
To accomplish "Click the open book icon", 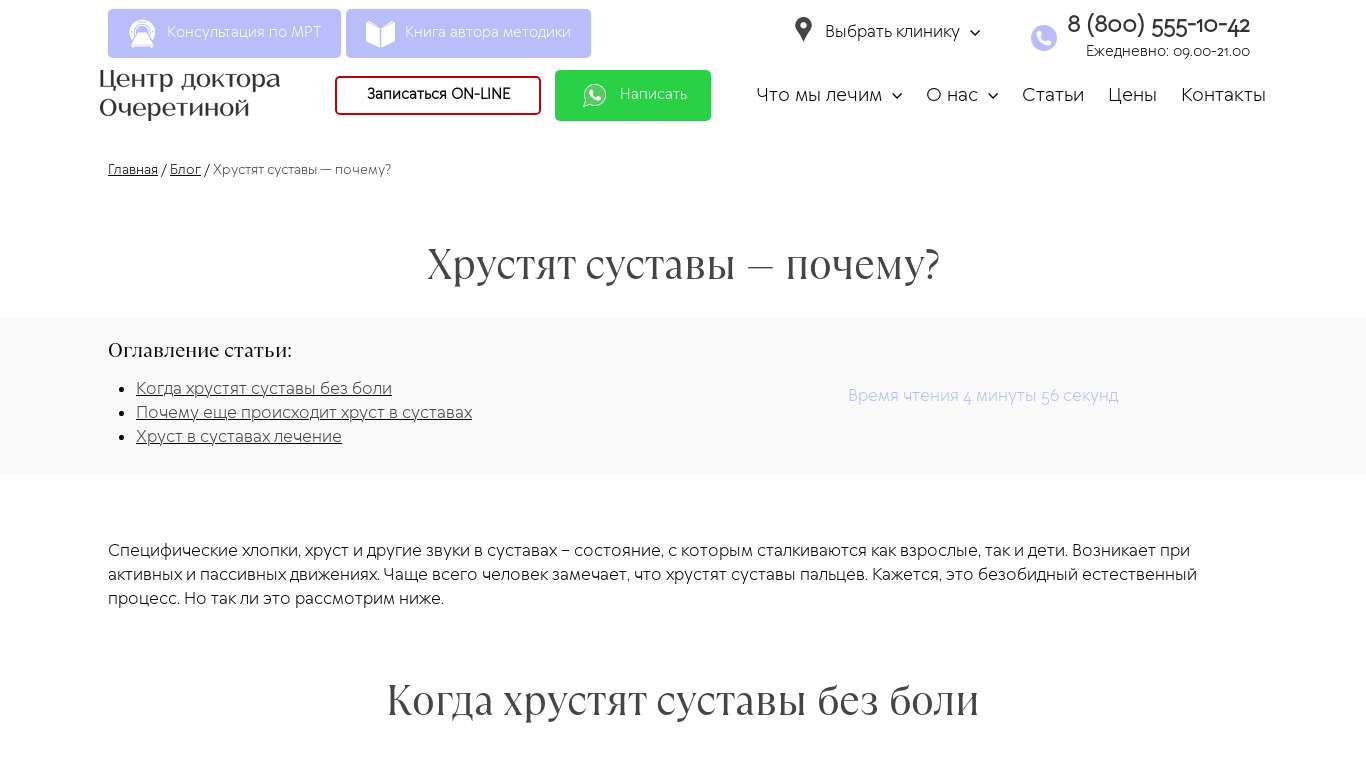I will [x=380, y=33].
